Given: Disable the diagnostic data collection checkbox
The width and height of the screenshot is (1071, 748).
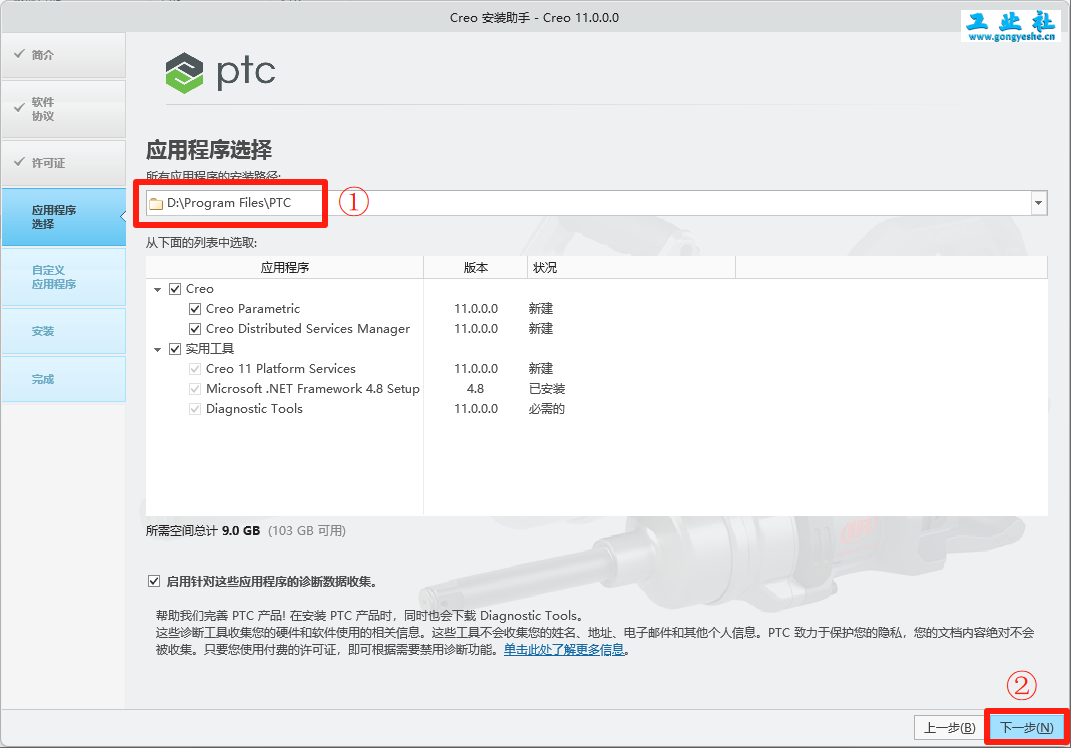Looking at the screenshot, I should (154, 581).
